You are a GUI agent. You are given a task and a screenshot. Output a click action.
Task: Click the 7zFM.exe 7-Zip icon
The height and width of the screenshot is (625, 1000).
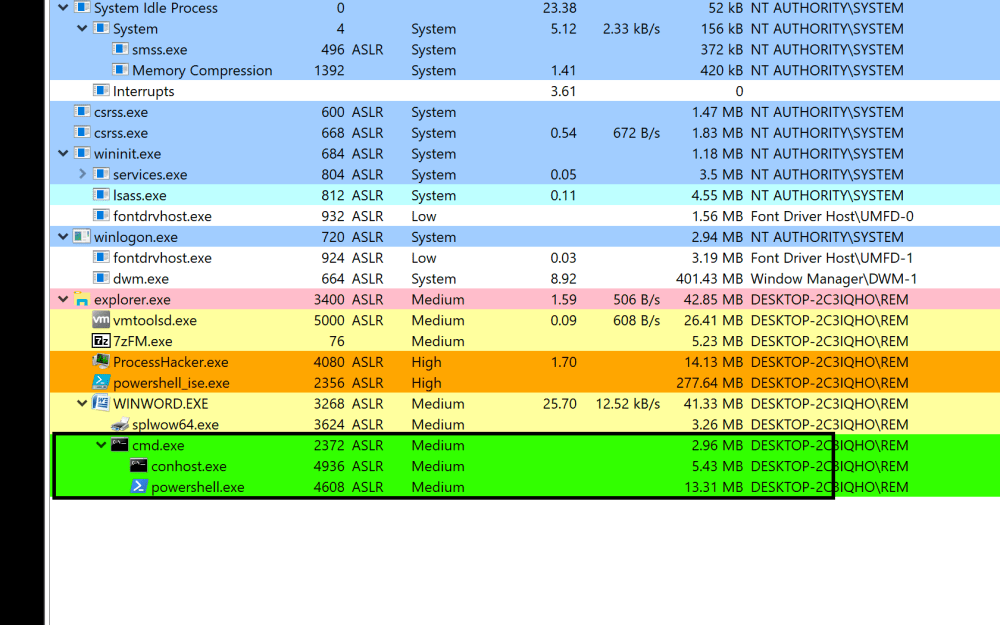pyautogui.click(x=101, y=341)
